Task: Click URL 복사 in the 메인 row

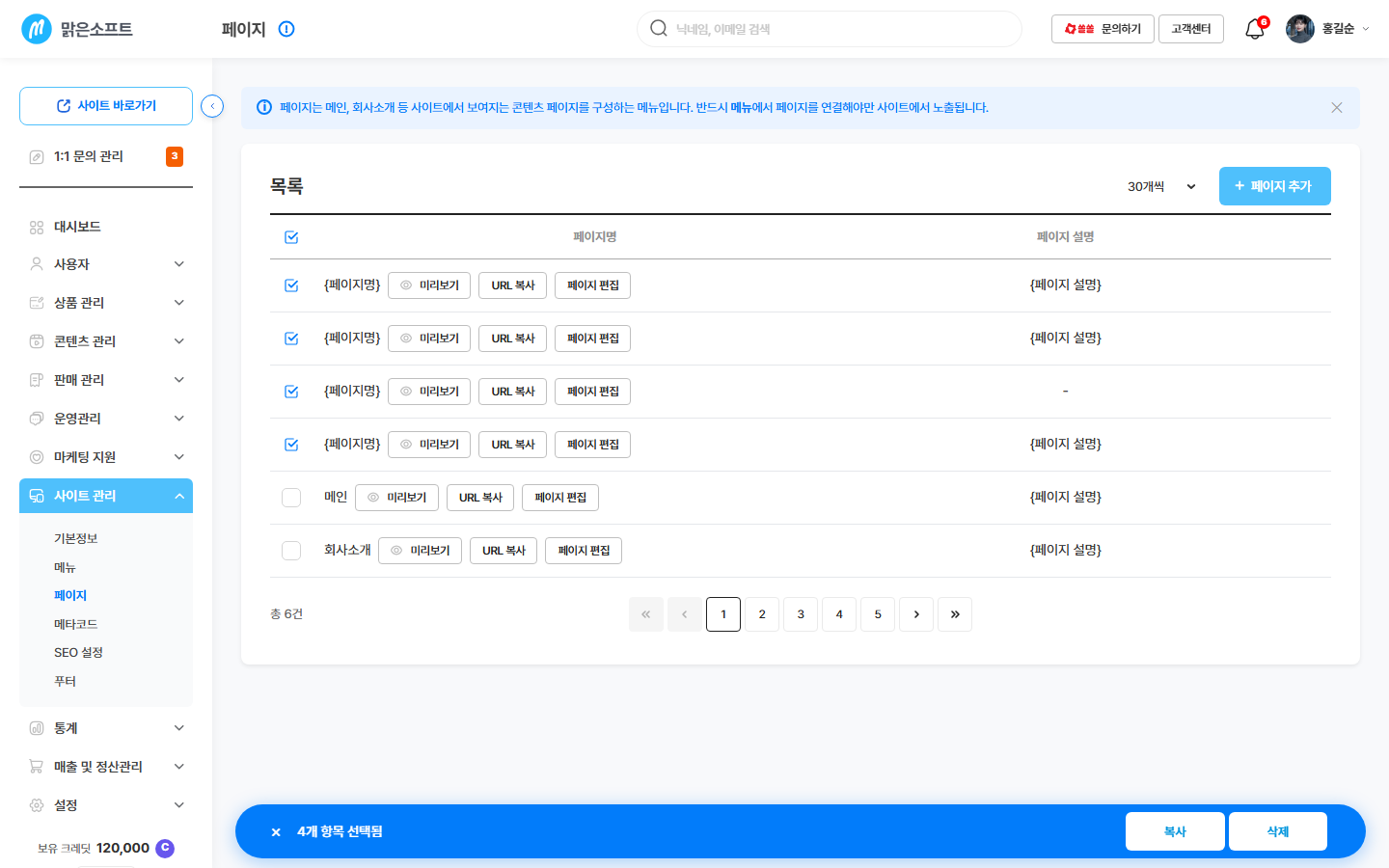Action: (480, 498)
